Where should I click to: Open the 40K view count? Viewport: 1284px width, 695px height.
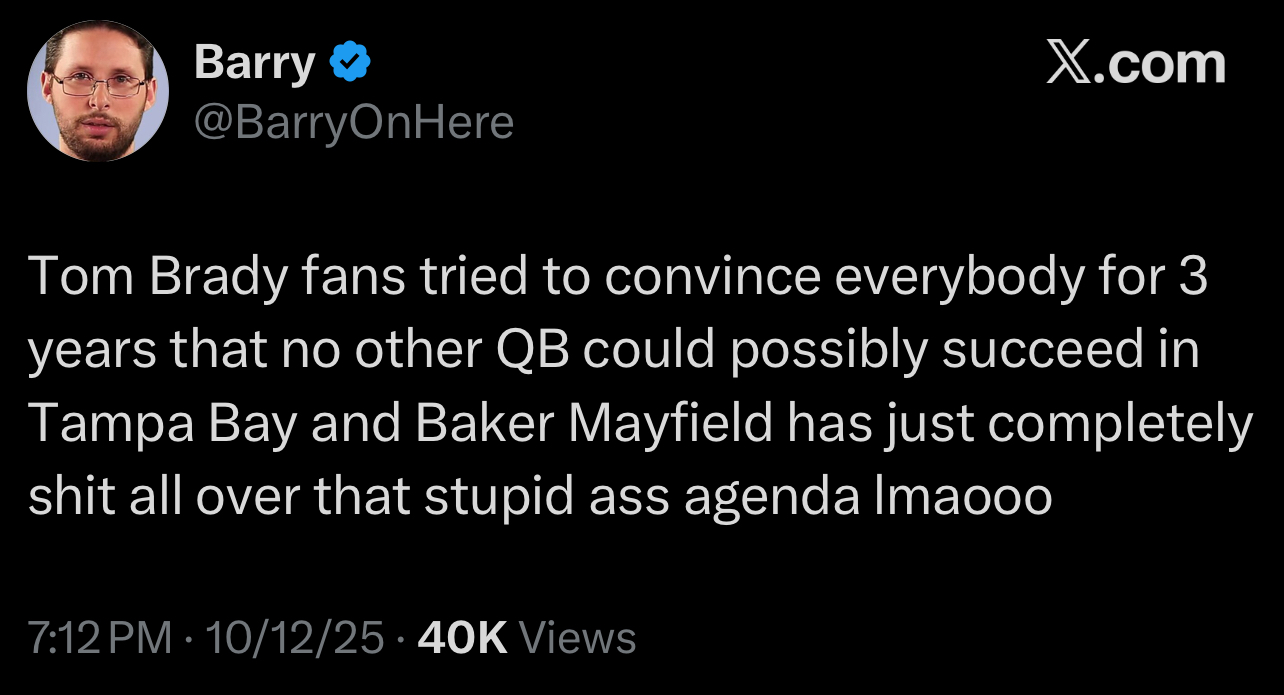pyautogui.click(x=463, y=638)
